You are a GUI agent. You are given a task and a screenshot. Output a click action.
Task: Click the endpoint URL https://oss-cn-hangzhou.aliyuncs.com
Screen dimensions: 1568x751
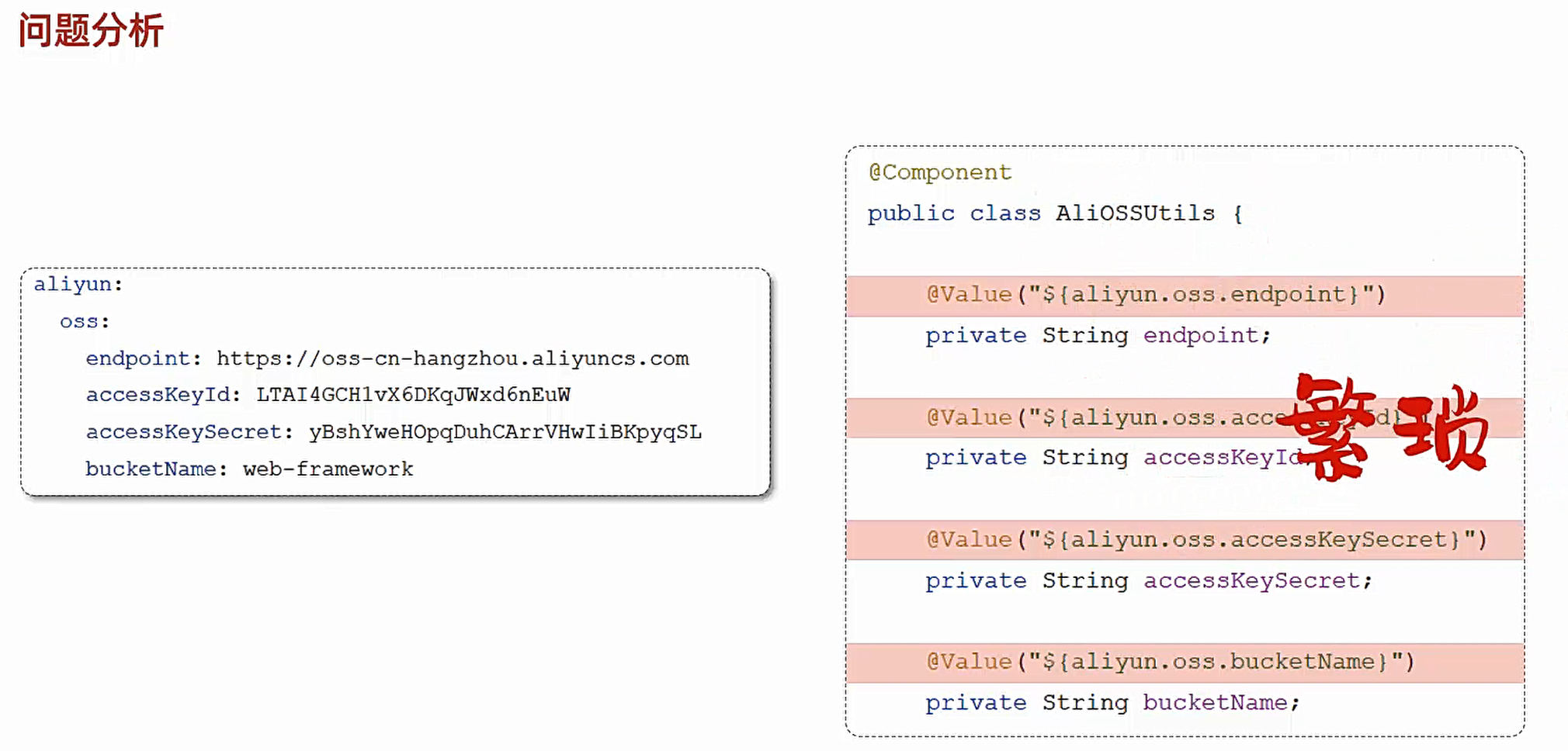coord(453,358)
